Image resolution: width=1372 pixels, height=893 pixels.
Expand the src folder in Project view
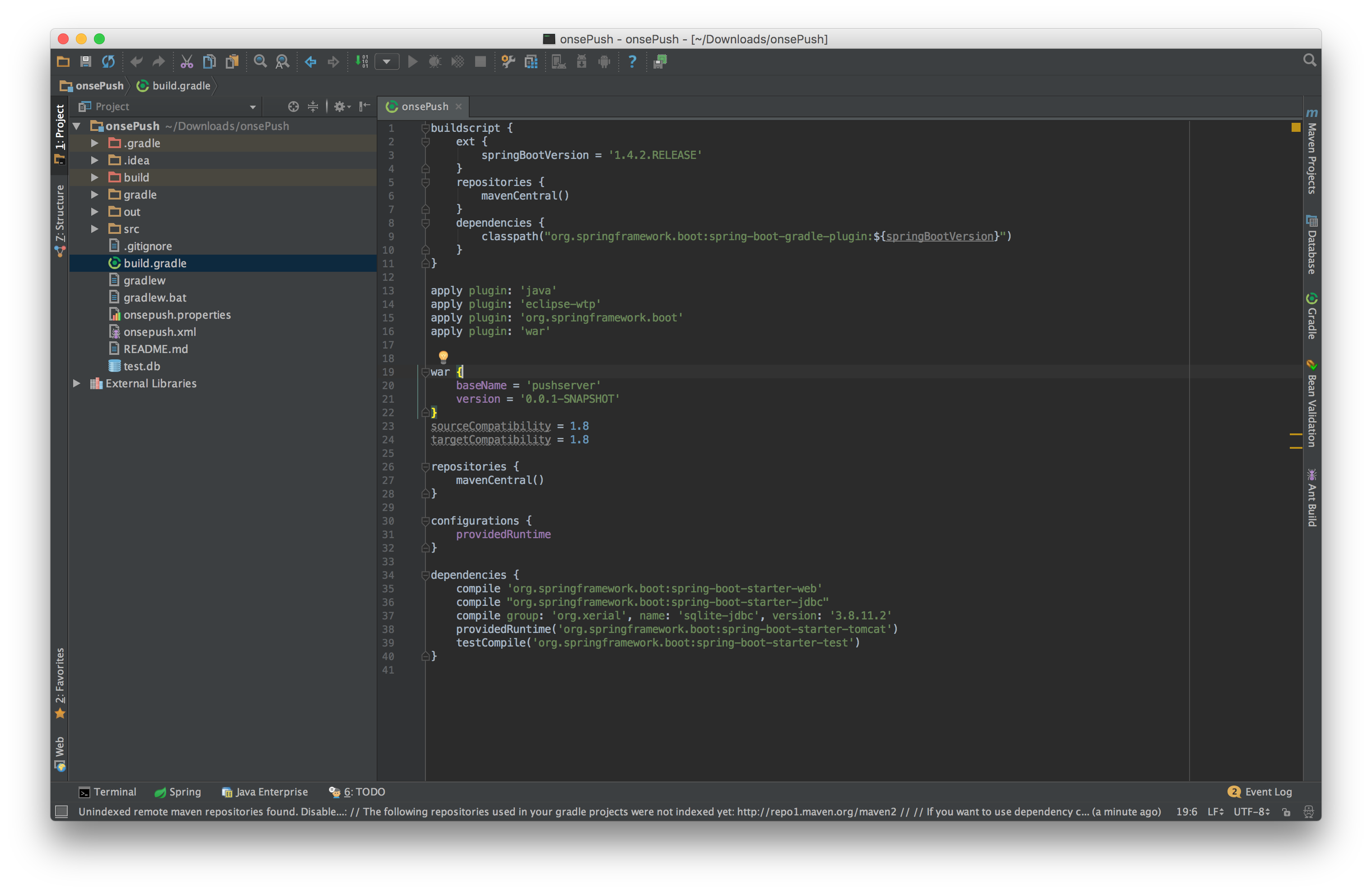[94, 229]
